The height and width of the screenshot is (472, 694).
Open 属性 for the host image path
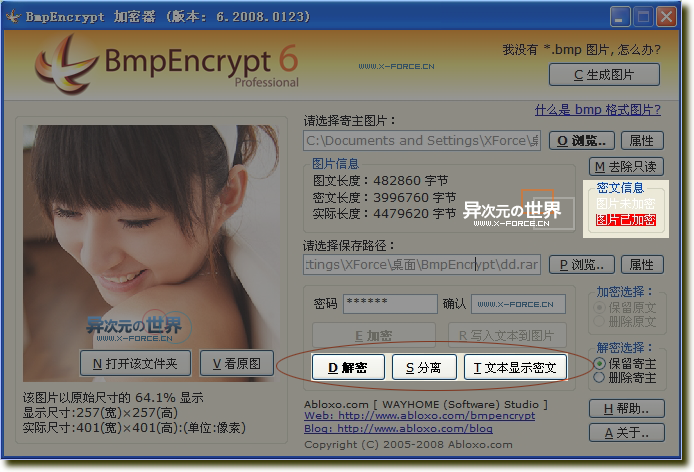(642, 141)
